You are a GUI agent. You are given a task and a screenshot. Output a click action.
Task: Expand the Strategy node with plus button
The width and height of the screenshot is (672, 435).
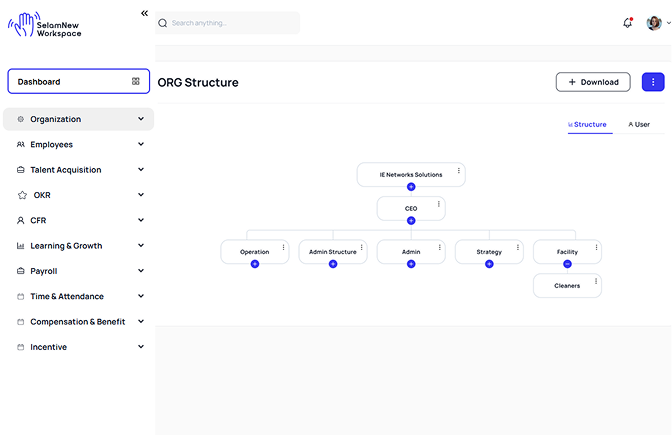489,264
